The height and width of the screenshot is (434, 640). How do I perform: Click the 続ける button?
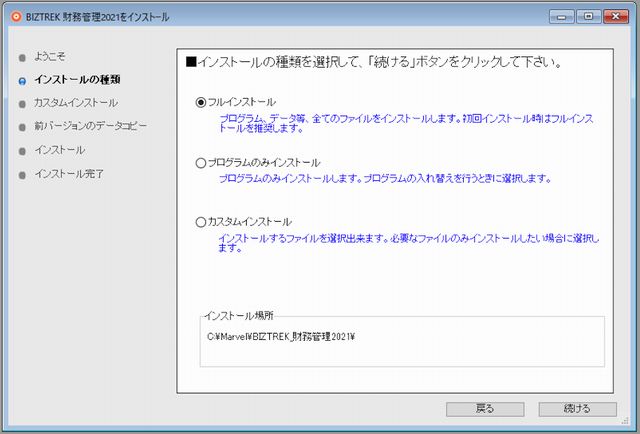(577, 409)
